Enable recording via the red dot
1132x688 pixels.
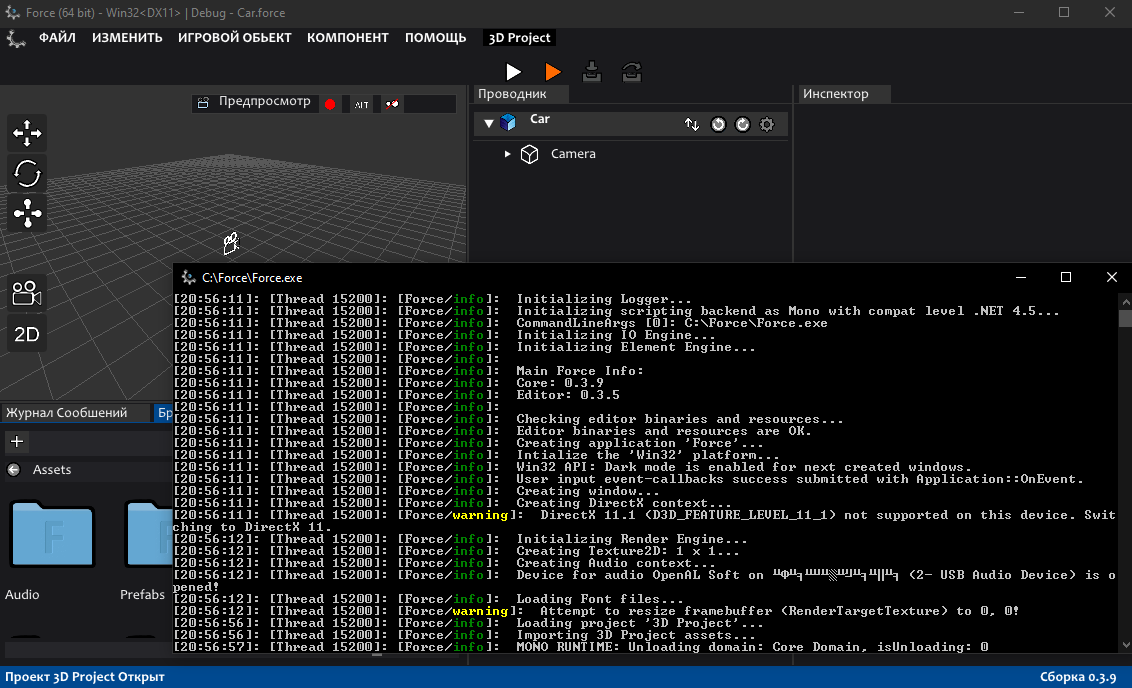point(330,103)
